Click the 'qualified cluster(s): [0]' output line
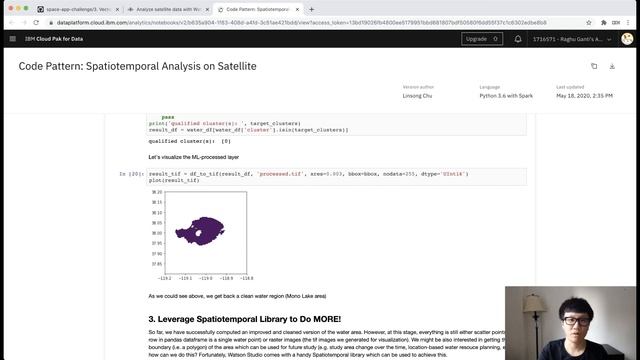 pos(189,141)
